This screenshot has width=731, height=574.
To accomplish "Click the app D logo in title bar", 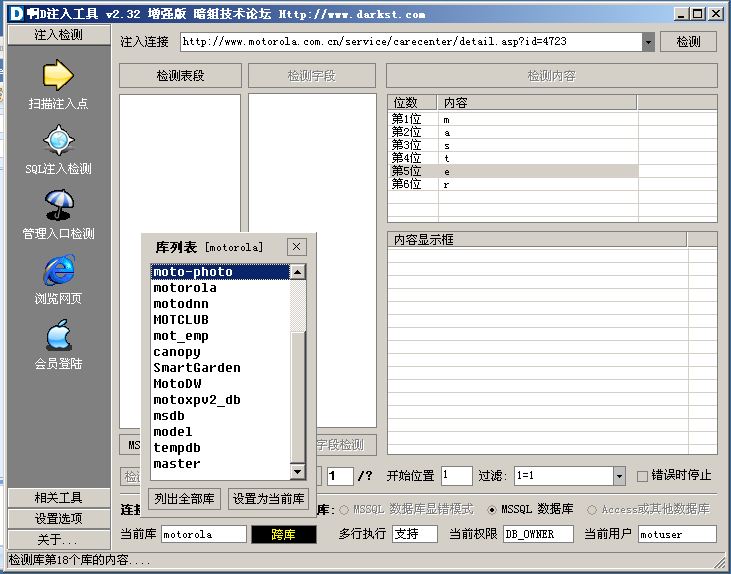I will click(x=15, y=14).
